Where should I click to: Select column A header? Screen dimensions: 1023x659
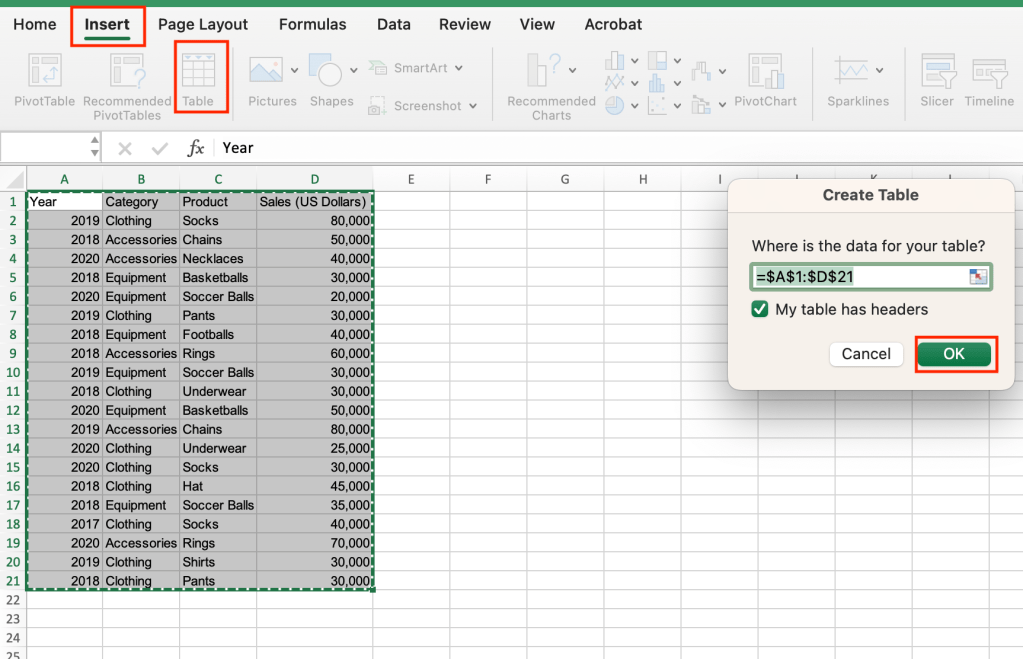tap(64, 179)
